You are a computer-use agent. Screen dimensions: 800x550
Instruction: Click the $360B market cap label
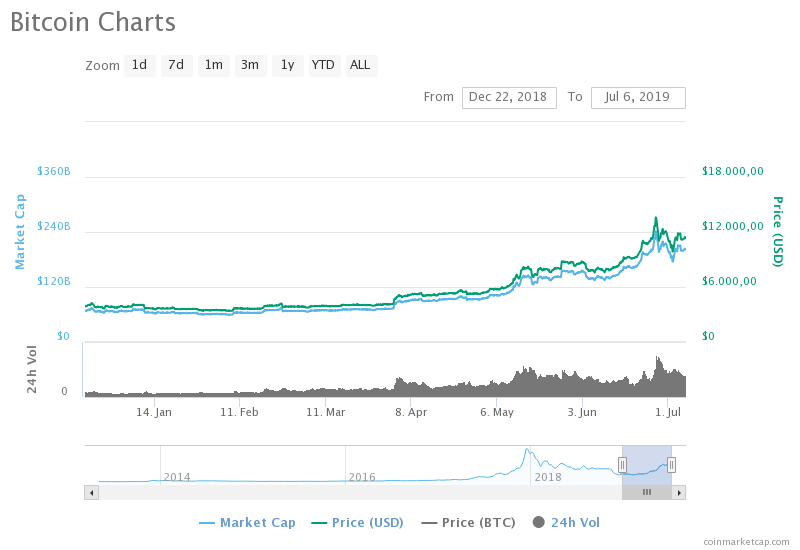(54, 171)
